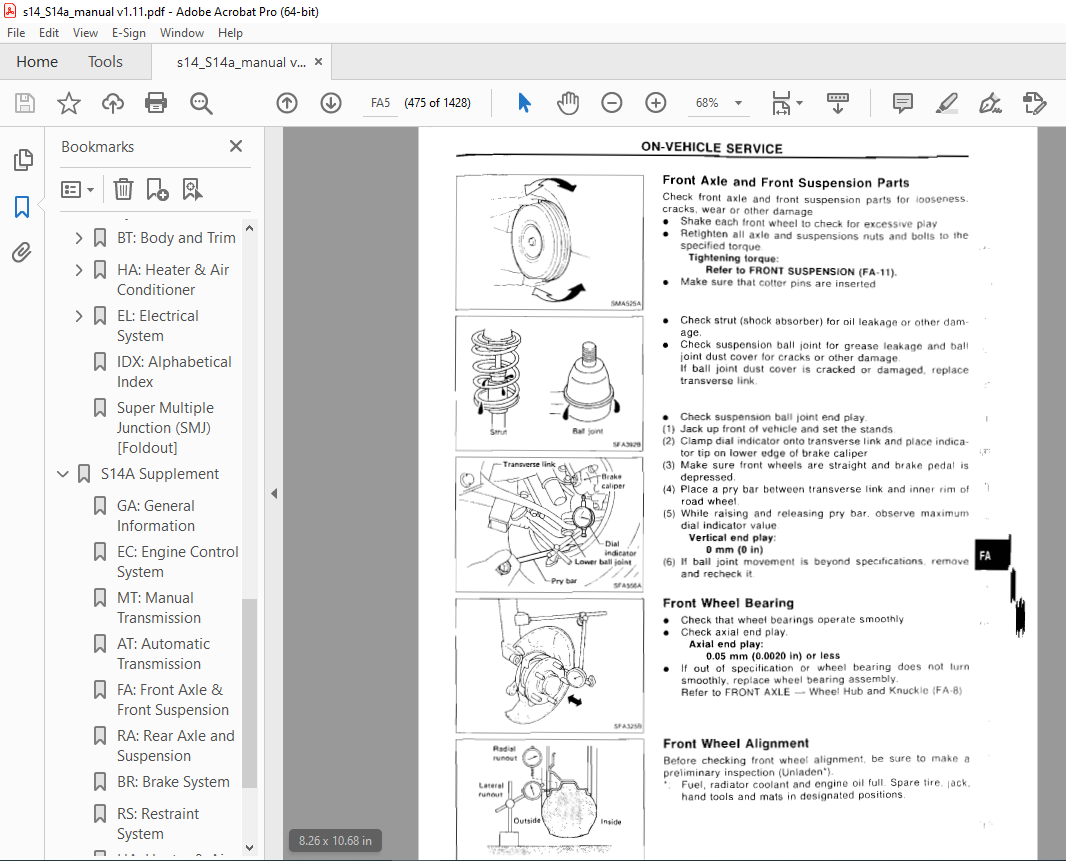Open the Window menu
Image resolution: width=1066 pixels, height=861 pixels.
point(182,33)
